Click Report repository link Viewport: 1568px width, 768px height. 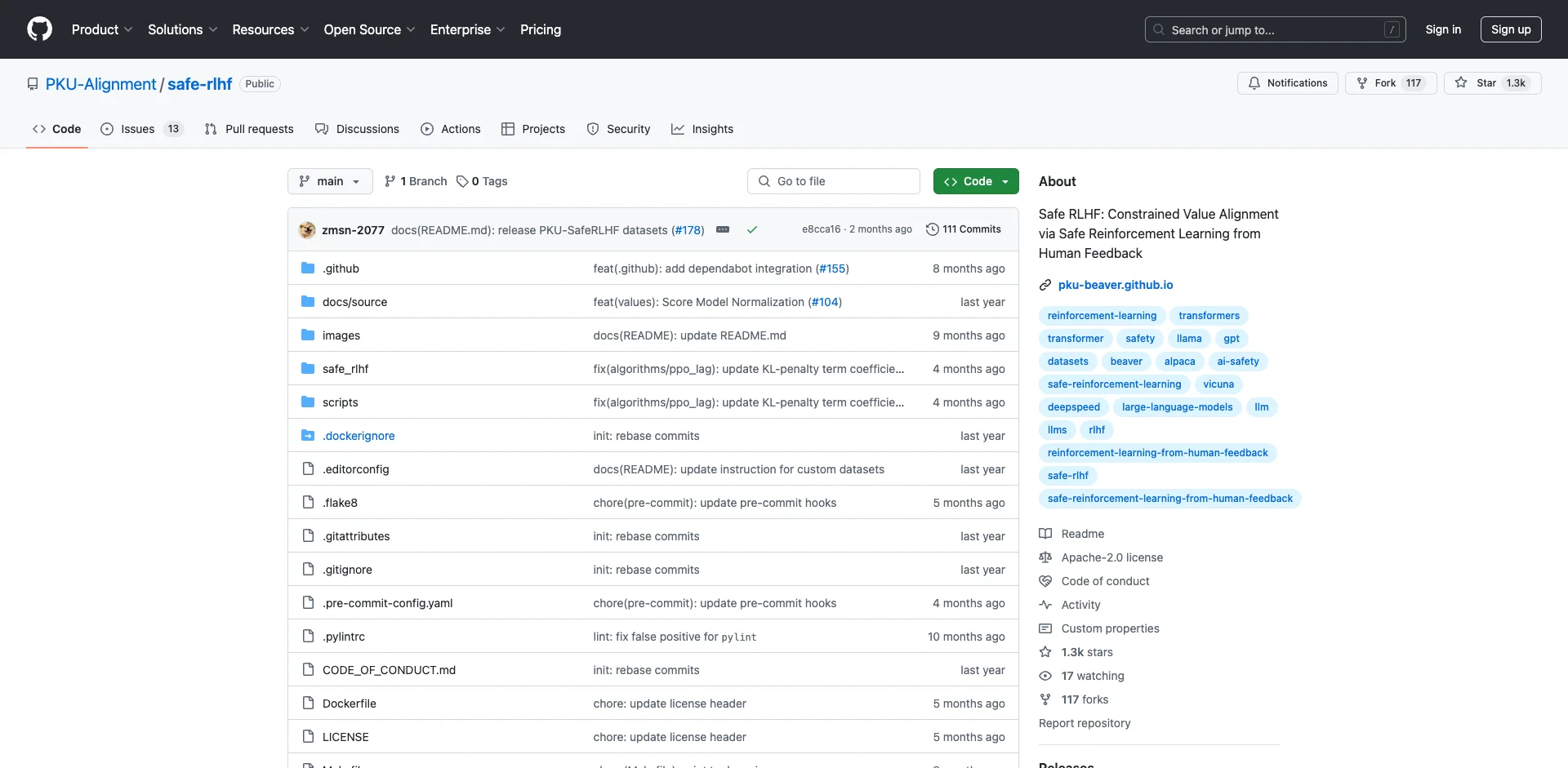(x=1085, y=723)
